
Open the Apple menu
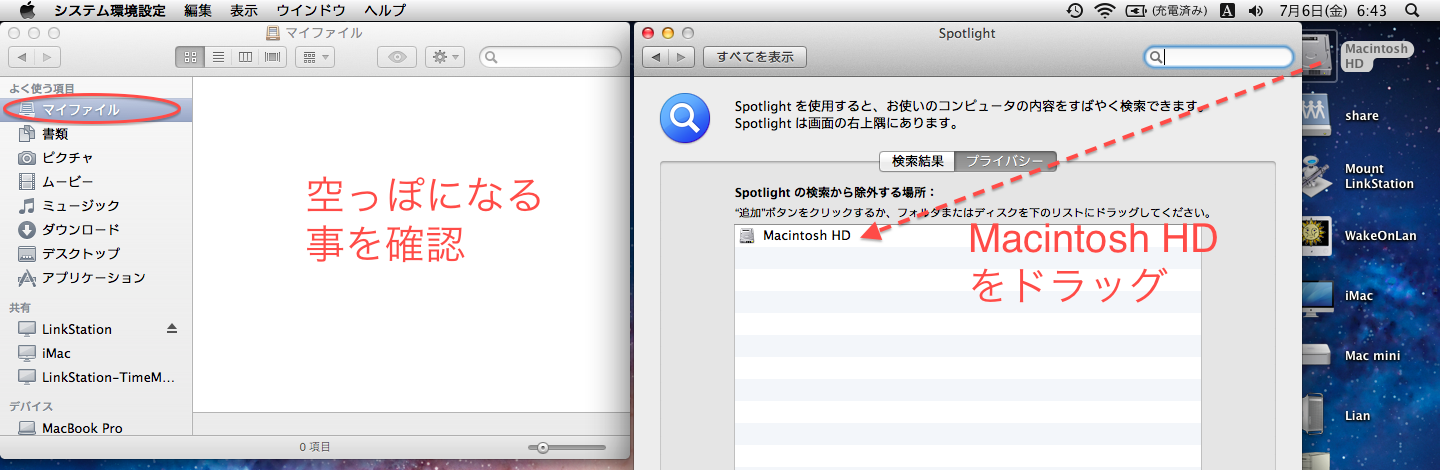pos(27,10)
